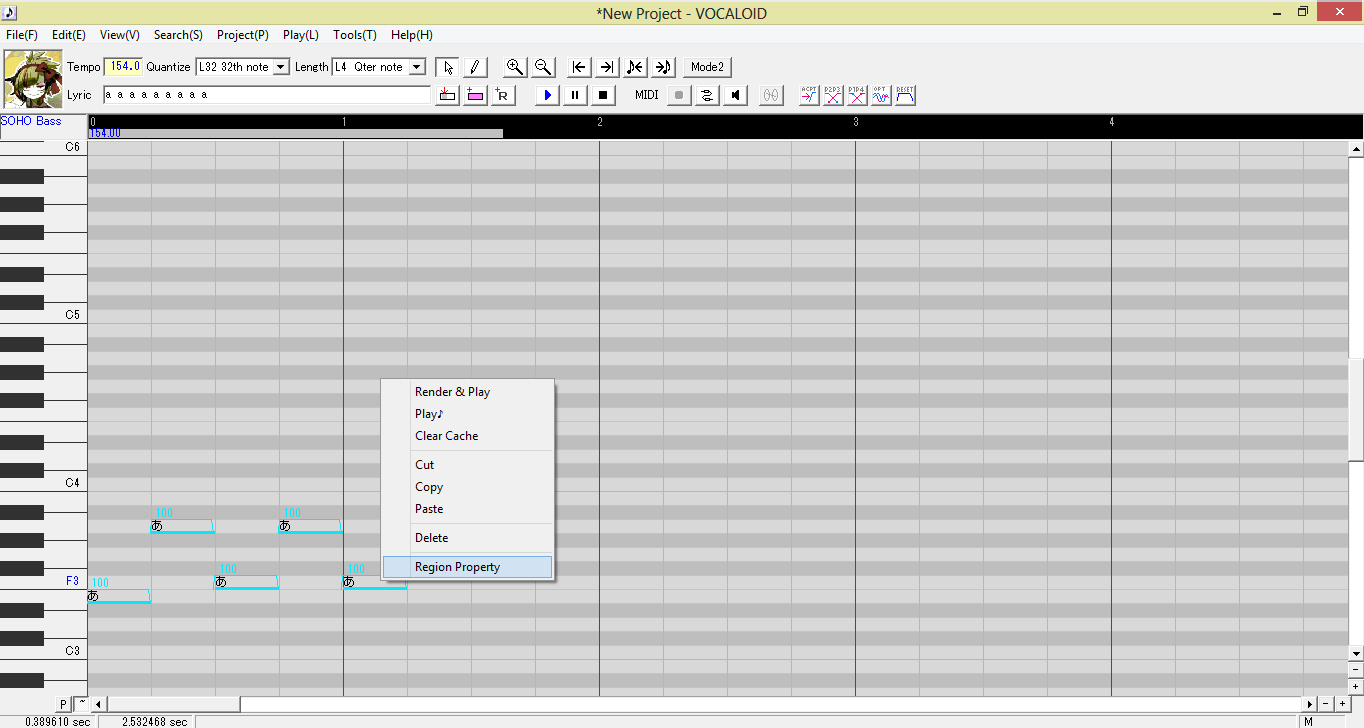Open the Length dropdown
1364x728 pixels.
379,67
